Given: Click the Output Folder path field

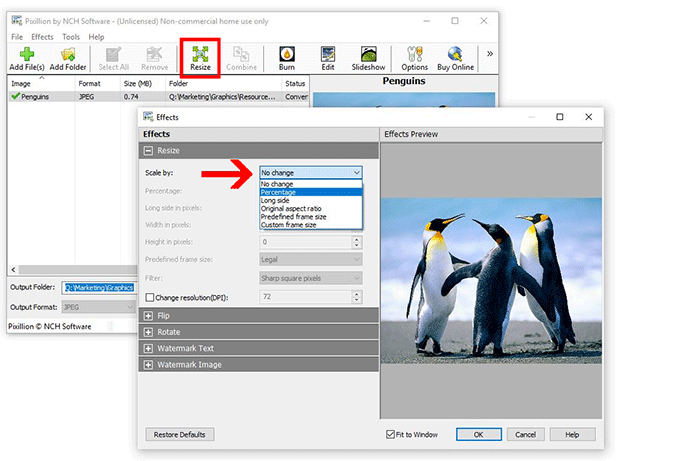Looking at the screenshot, I should tap(99, 287).
